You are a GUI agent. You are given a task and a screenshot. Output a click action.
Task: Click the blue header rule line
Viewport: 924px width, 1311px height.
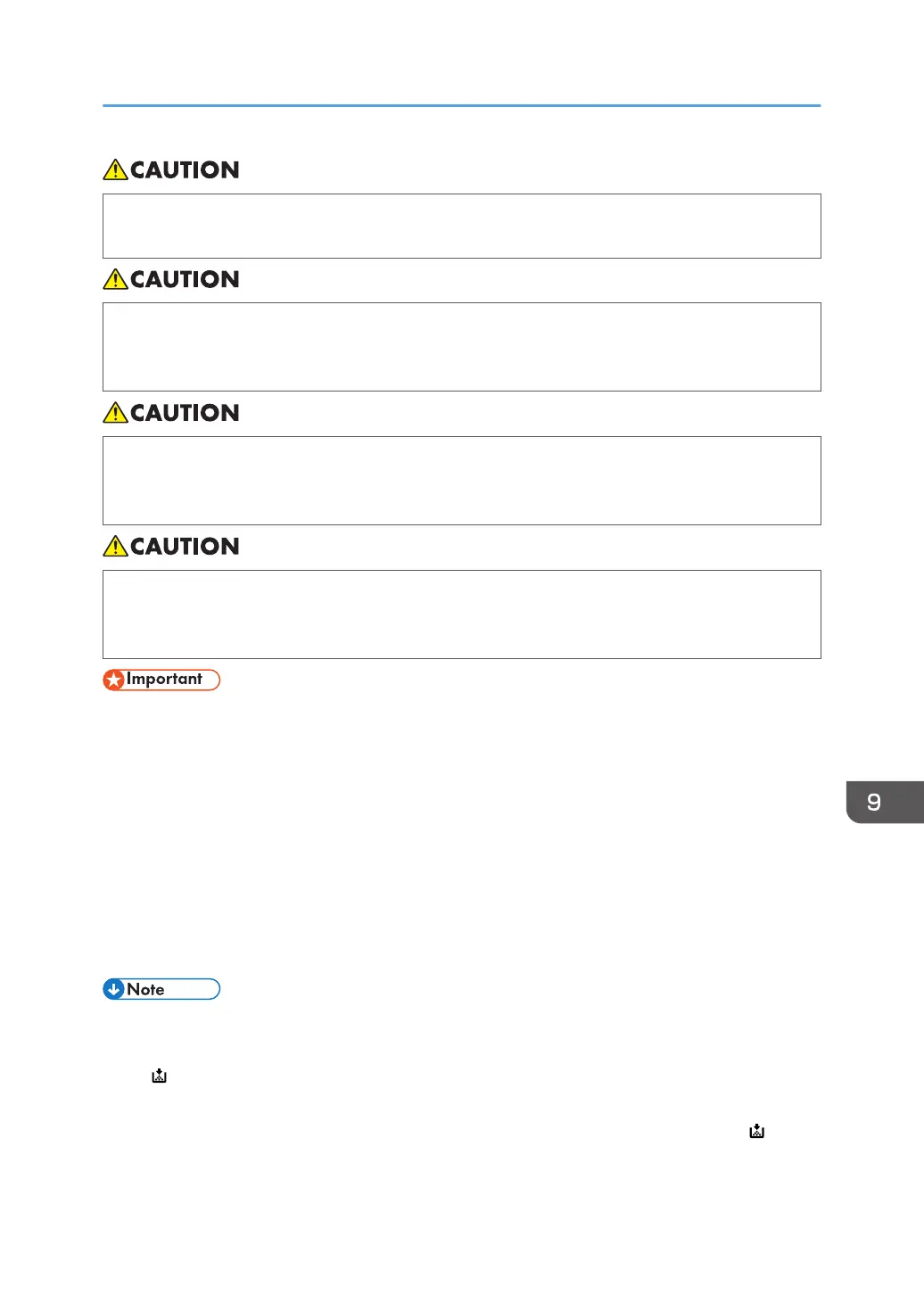click(462, 105)
